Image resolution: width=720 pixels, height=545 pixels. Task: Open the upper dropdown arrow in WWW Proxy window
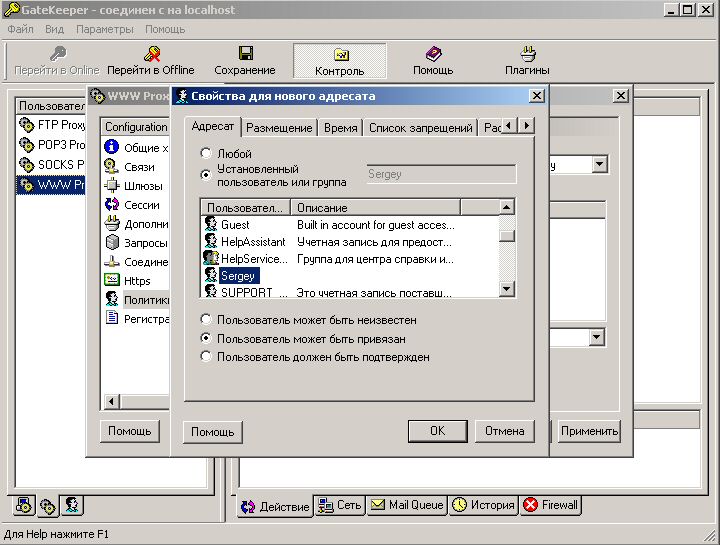click(x=599, y=164)
